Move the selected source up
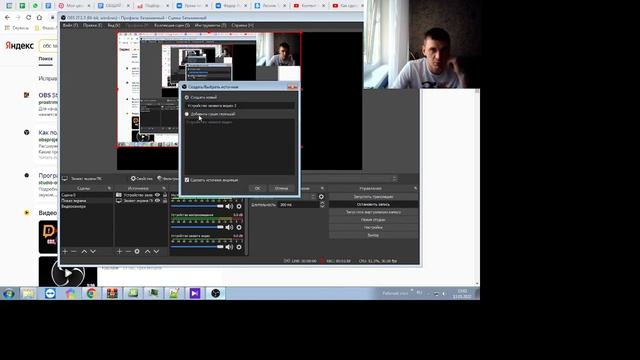This screenshot has height=360, width=640. [147, 251]
